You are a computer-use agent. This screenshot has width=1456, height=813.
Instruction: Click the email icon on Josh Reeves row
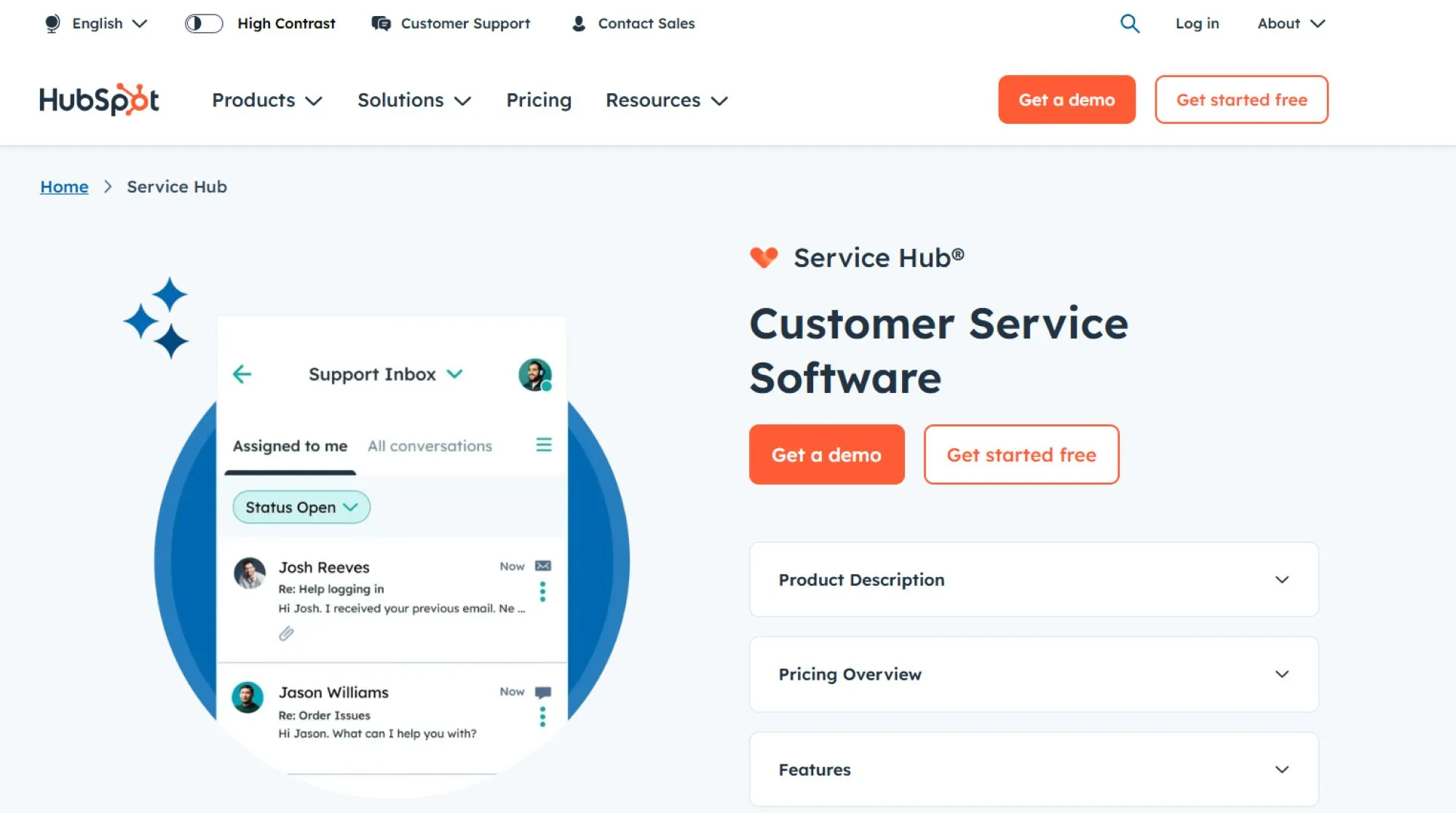tap(543, 566)
